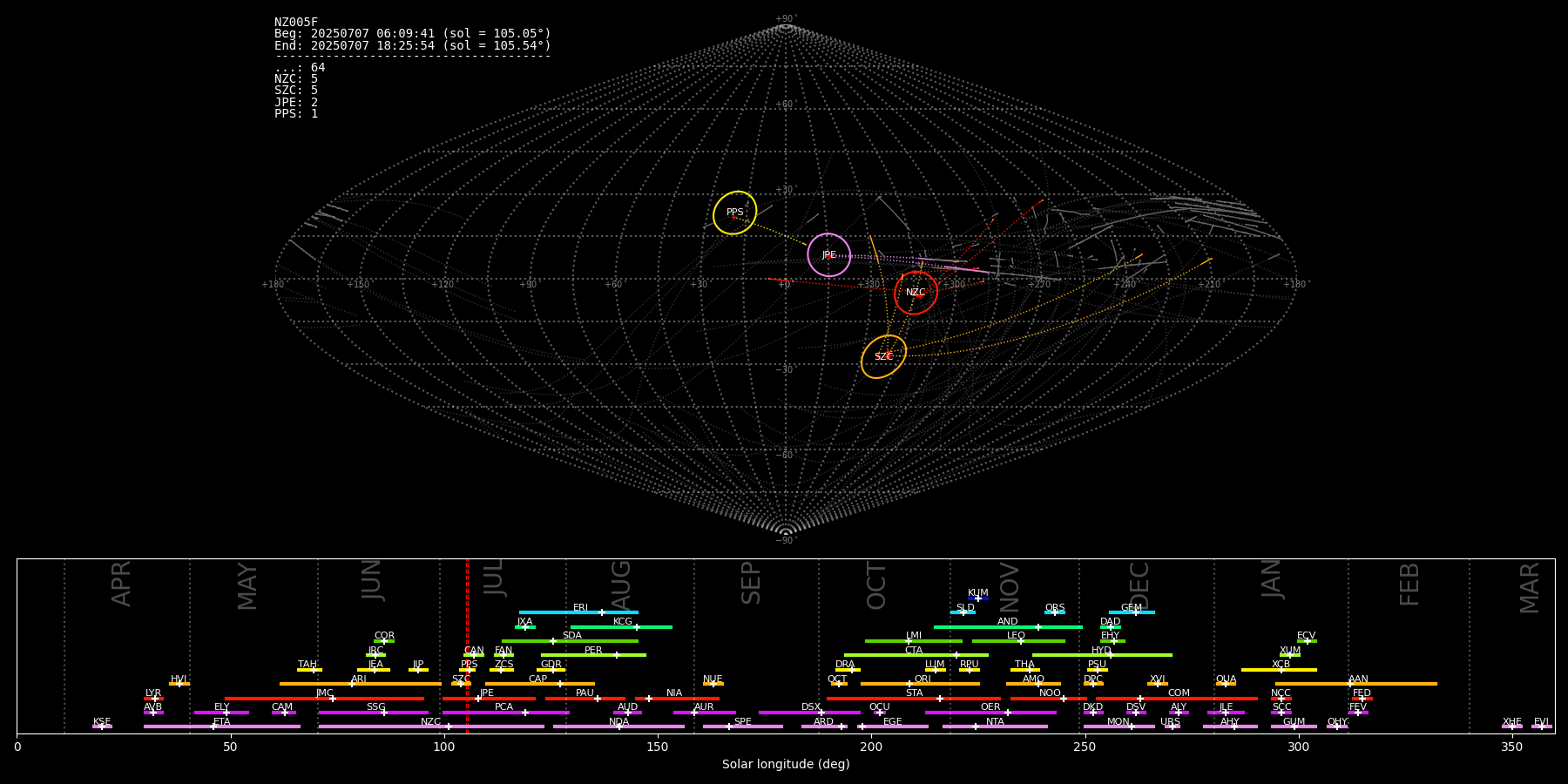Click the COR shower label in timeline

[x=384, y=636]
